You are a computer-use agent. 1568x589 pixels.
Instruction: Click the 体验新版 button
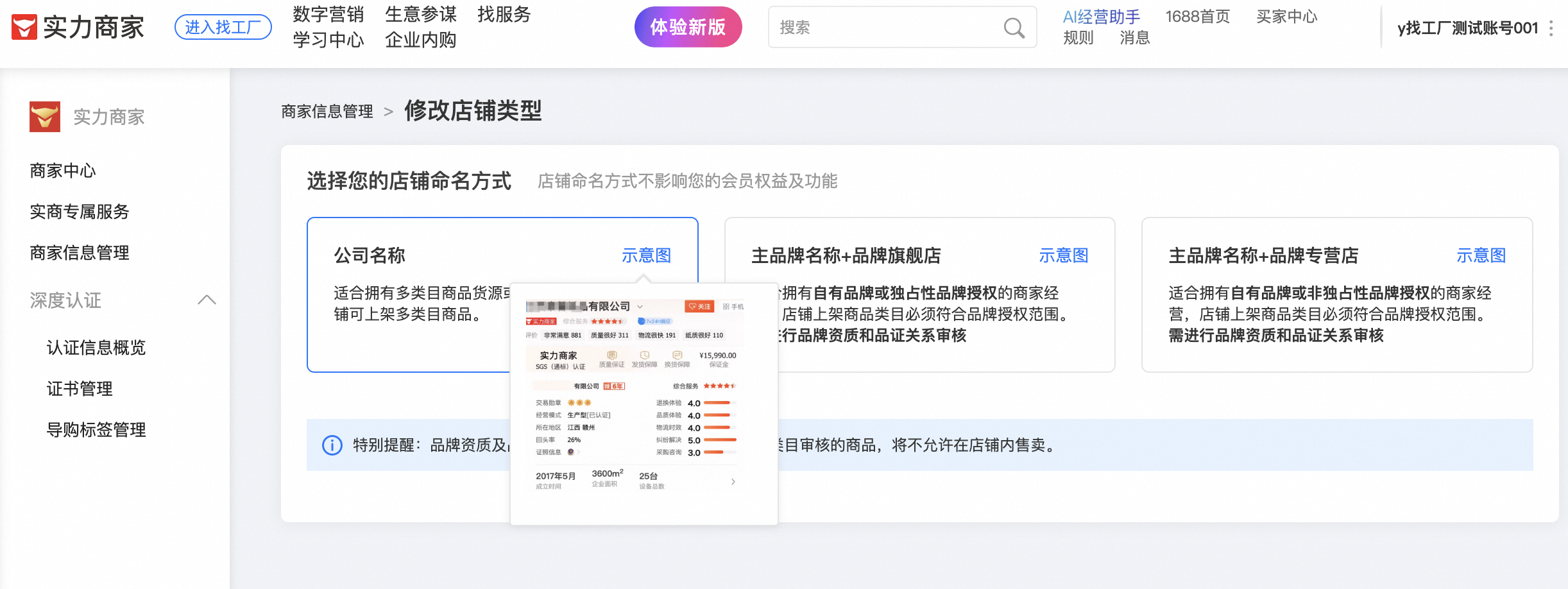[x=688, y=27]
